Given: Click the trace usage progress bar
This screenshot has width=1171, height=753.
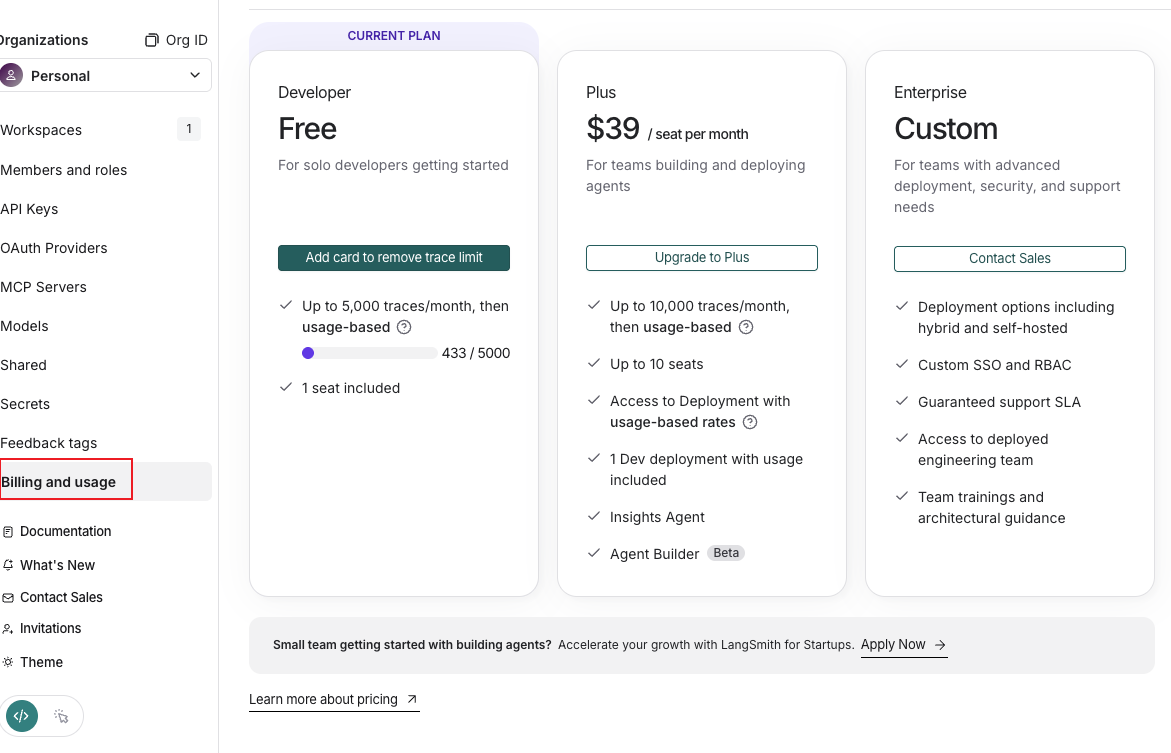Looking at the screenshot, I should [370, 353].
